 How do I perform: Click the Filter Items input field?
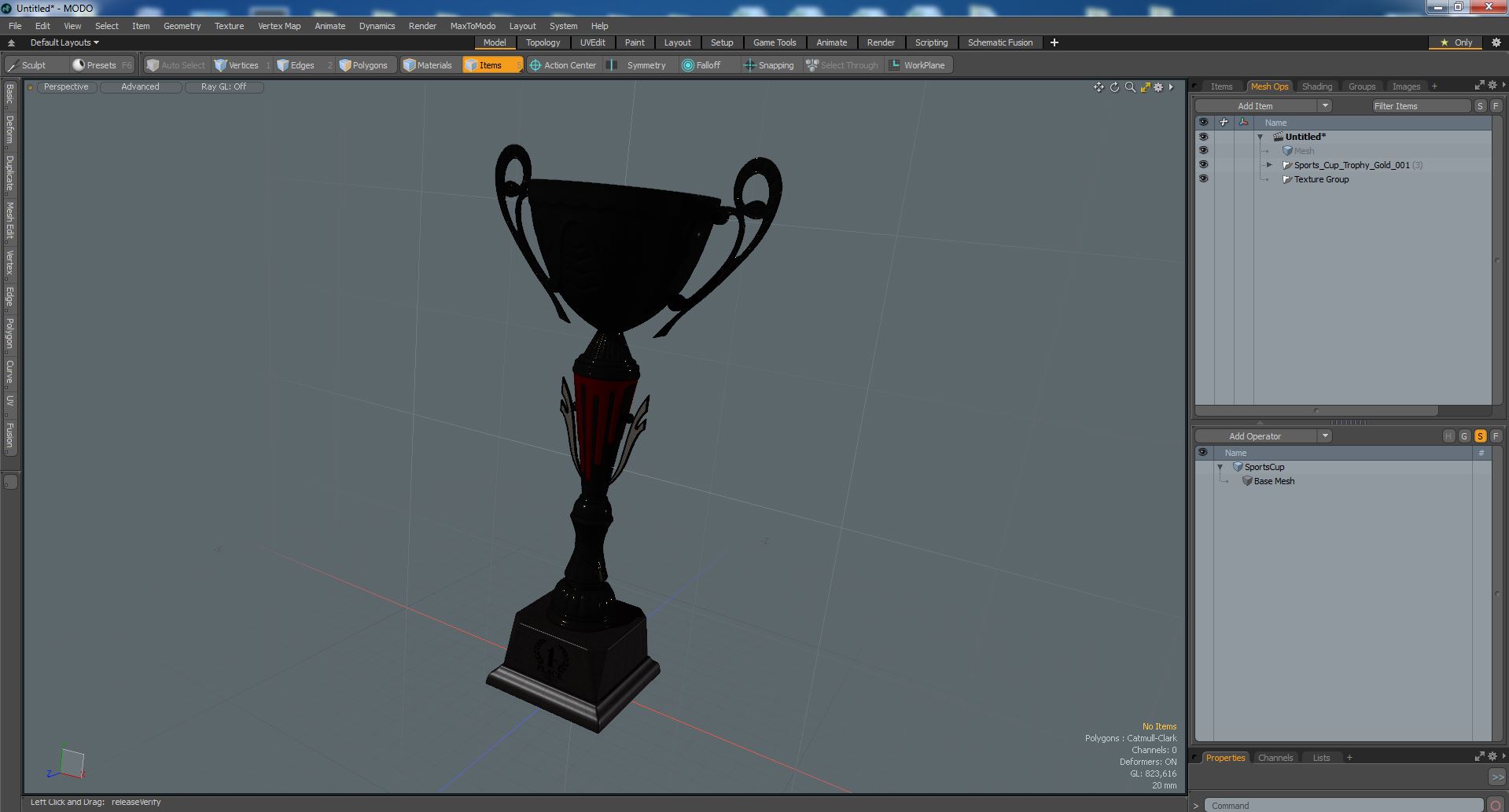pyautogui.click(x=1421, y=106)
